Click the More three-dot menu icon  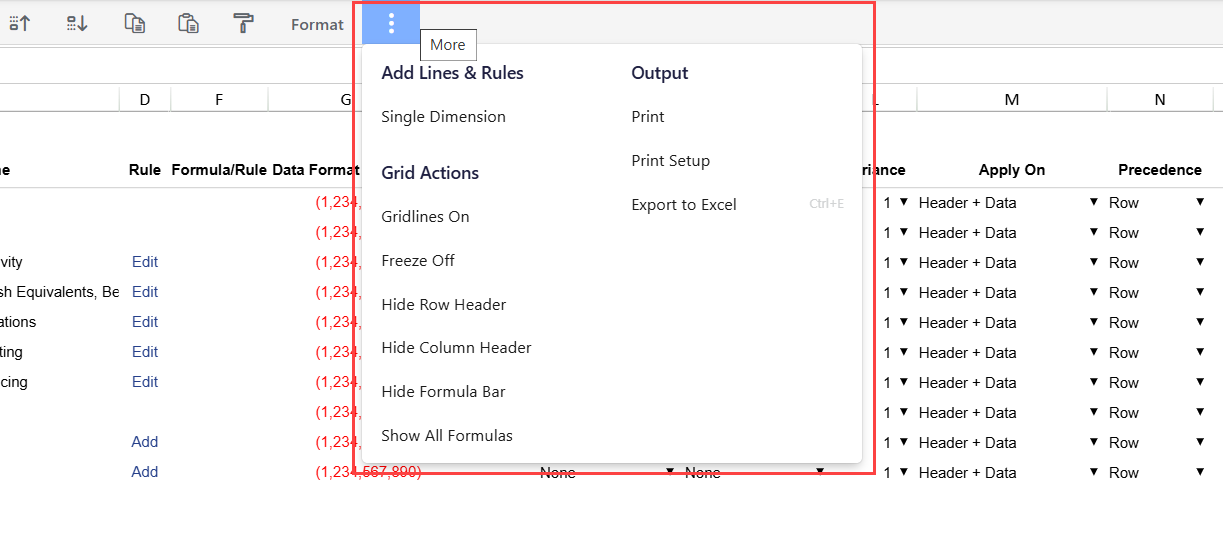click(x=391, y=24)
